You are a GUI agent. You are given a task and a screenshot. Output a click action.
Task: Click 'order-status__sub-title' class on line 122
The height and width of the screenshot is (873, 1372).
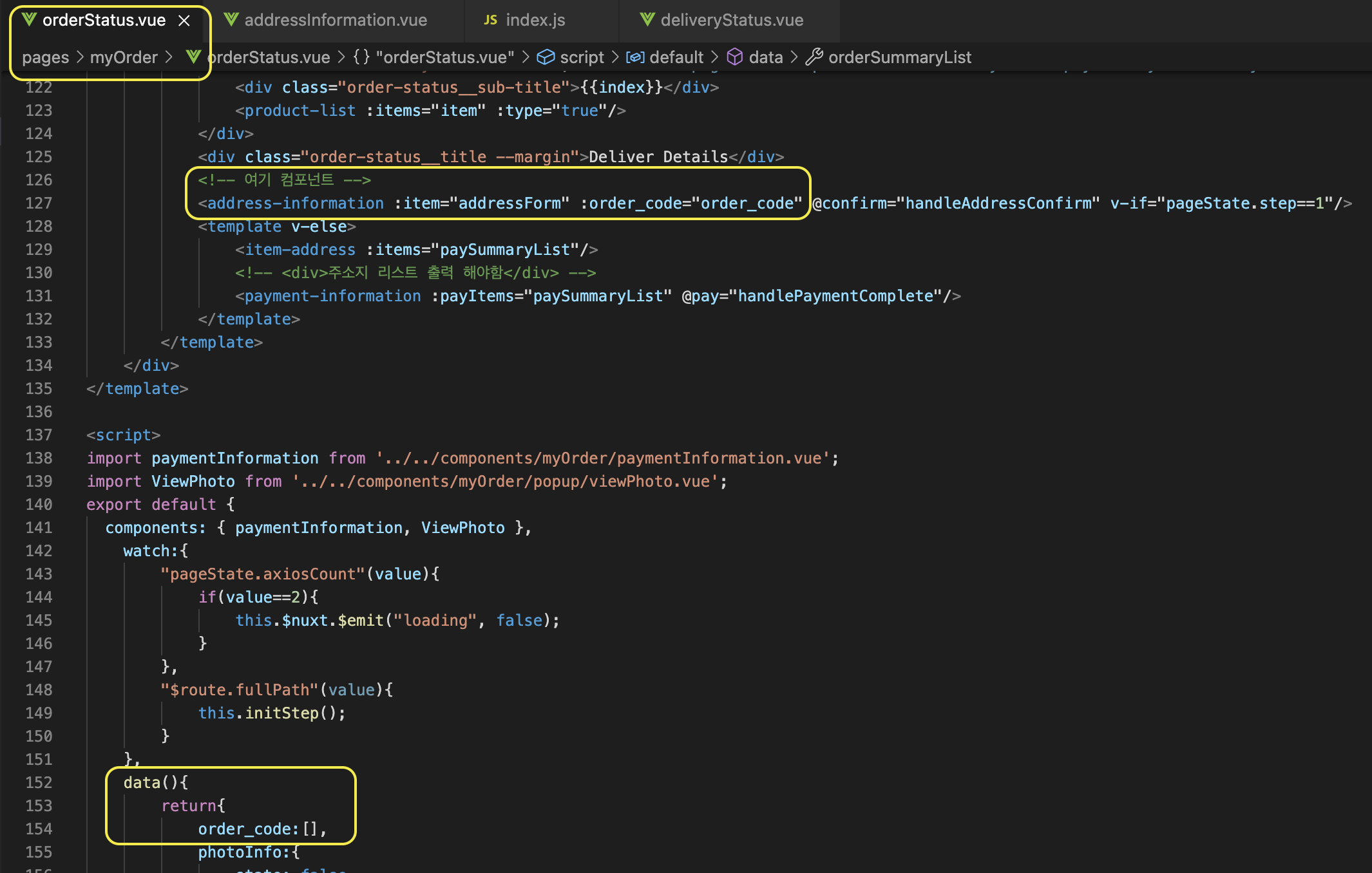coord(454,87)
